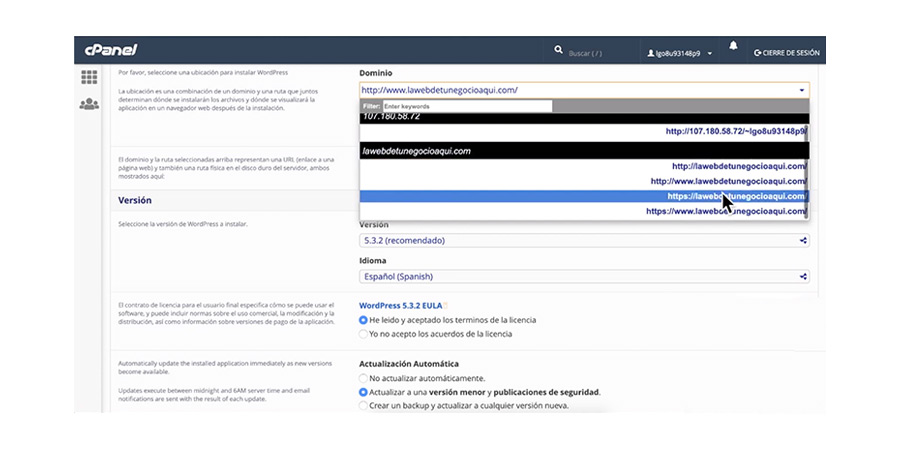Image resolution: width=900 pixels, height=450 pixels.
Task: Select http://lawebdetunegocioaqui.com/ option
Action: click(583, 166)
